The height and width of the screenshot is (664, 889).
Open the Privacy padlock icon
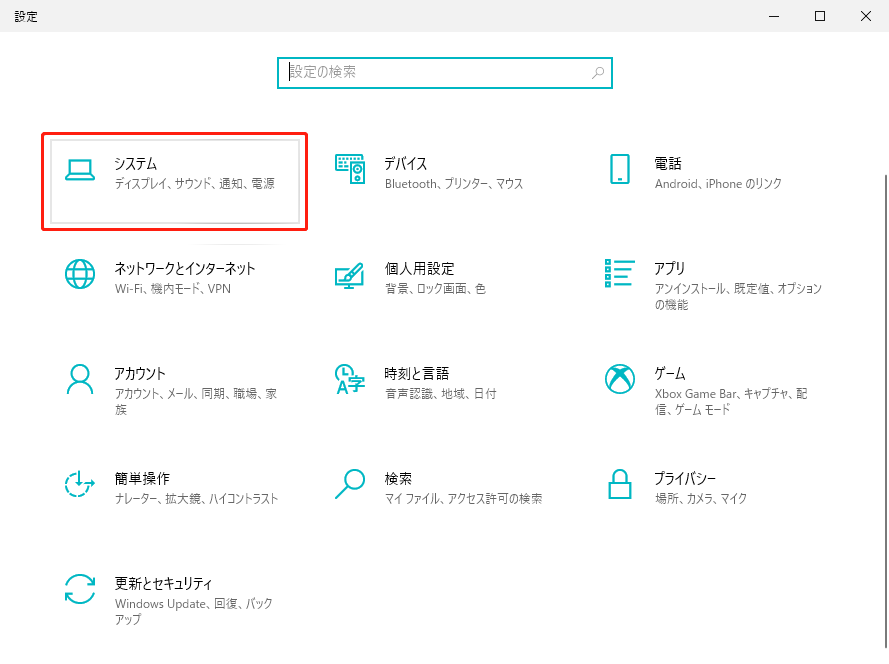[x=620, y=484]
